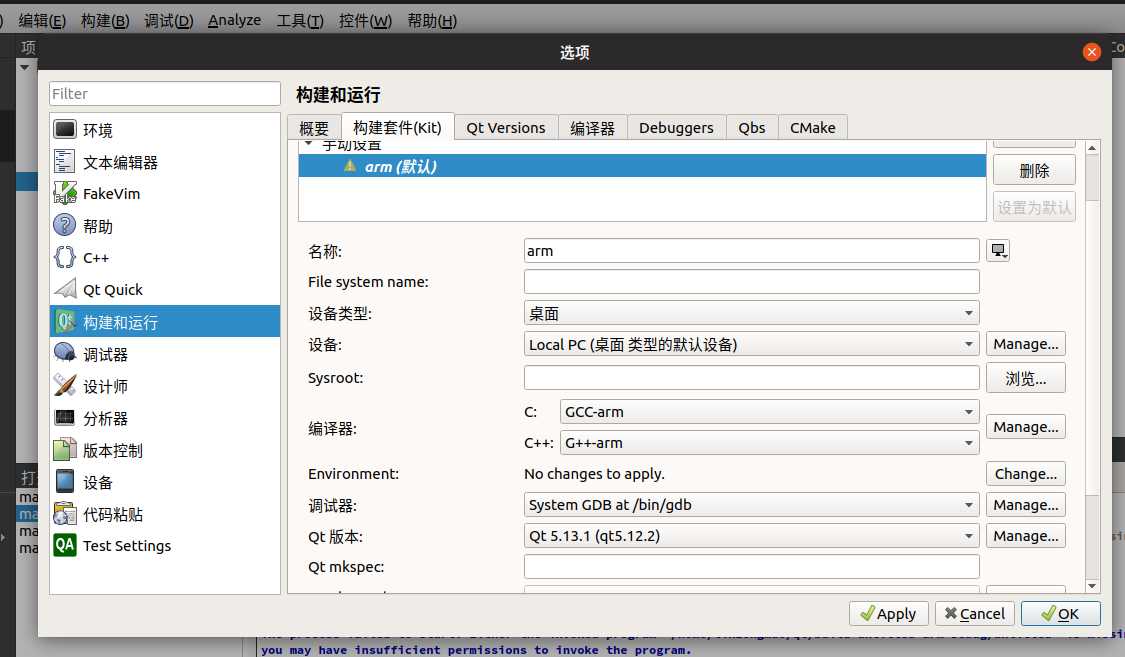This screenshot has width=1125, height=657.
Task: Open the Qt 版本 dropdown
Action: pyautogui.click(x=751, y=536)
